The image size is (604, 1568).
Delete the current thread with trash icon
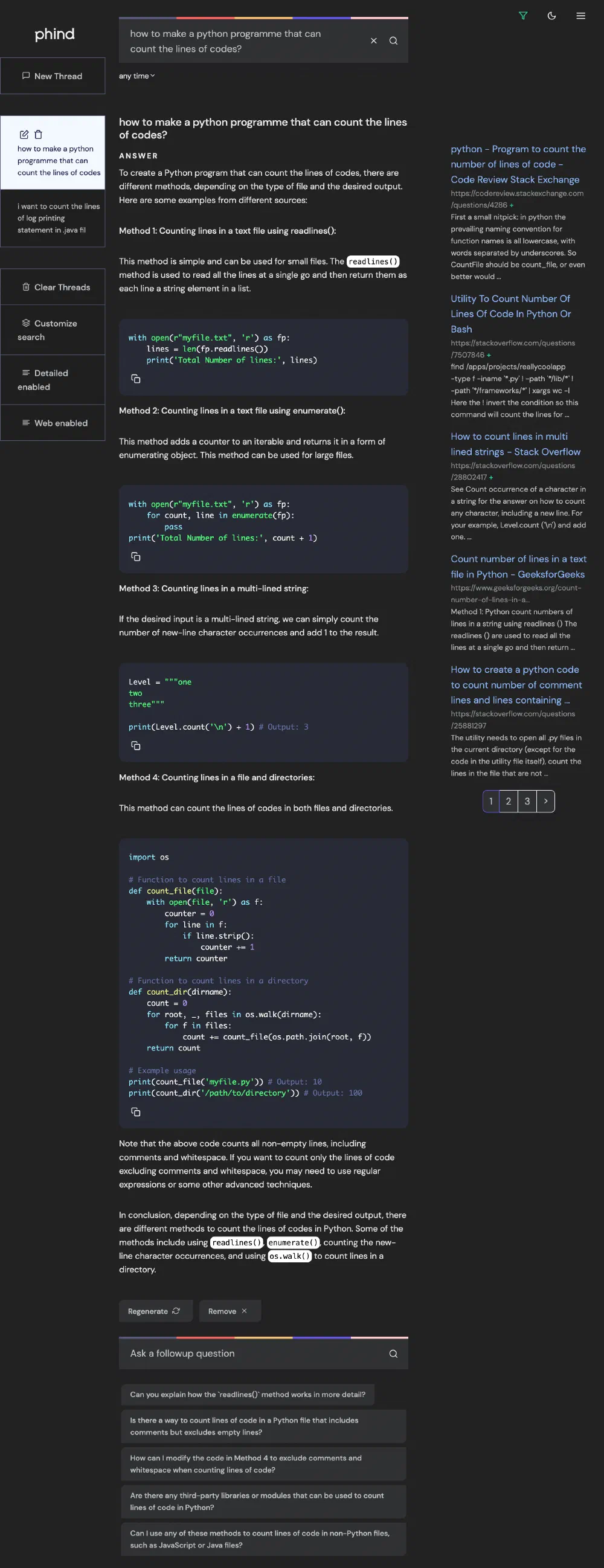(x=39, y=135)
